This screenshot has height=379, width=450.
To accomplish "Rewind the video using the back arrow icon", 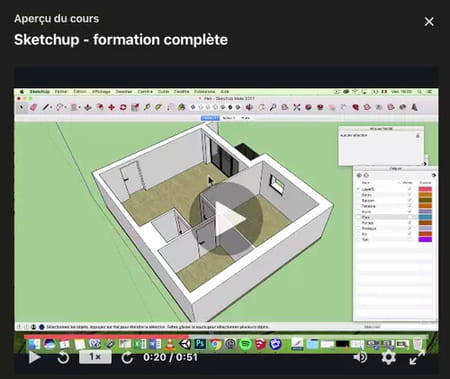I will coord(63,358).
